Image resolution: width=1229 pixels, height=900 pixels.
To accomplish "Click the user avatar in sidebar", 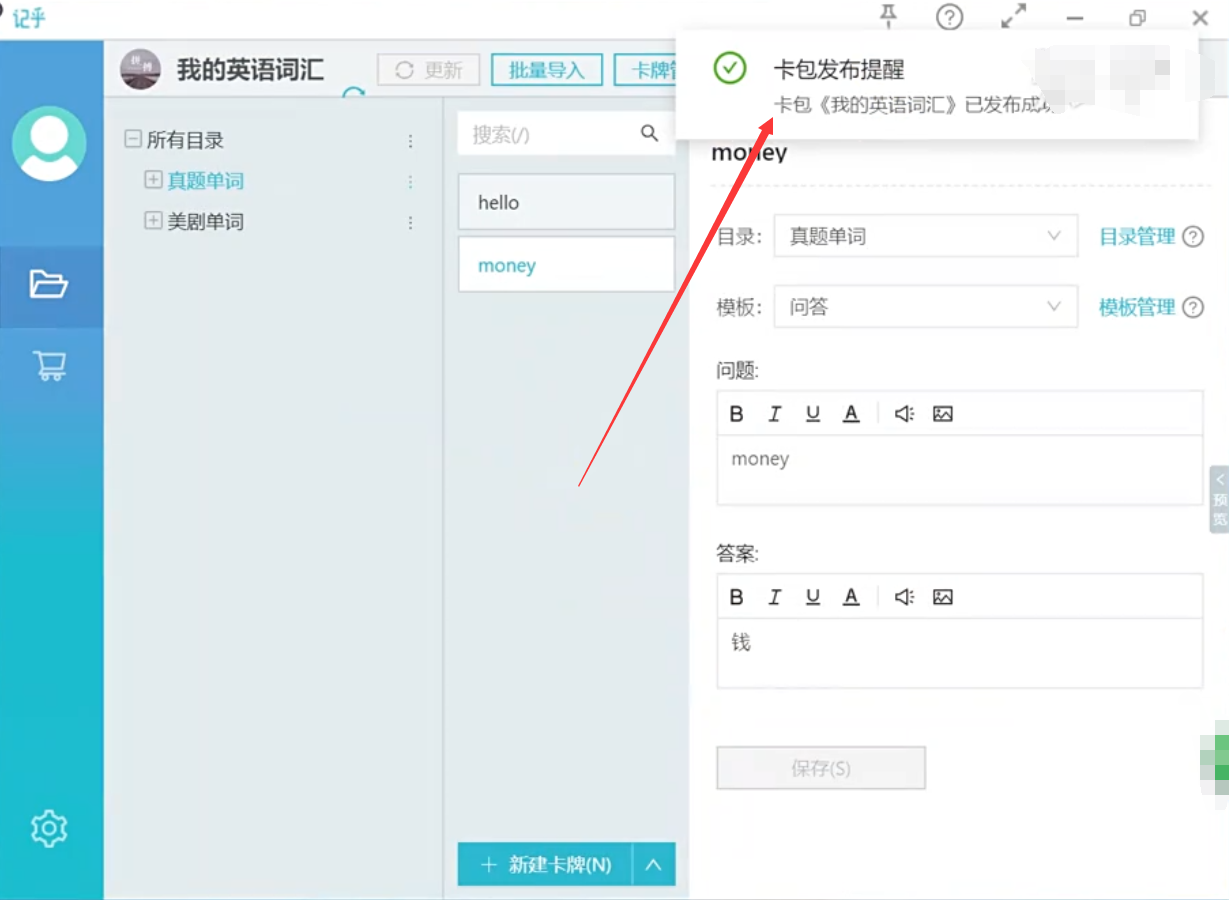I will pos(49,143).
